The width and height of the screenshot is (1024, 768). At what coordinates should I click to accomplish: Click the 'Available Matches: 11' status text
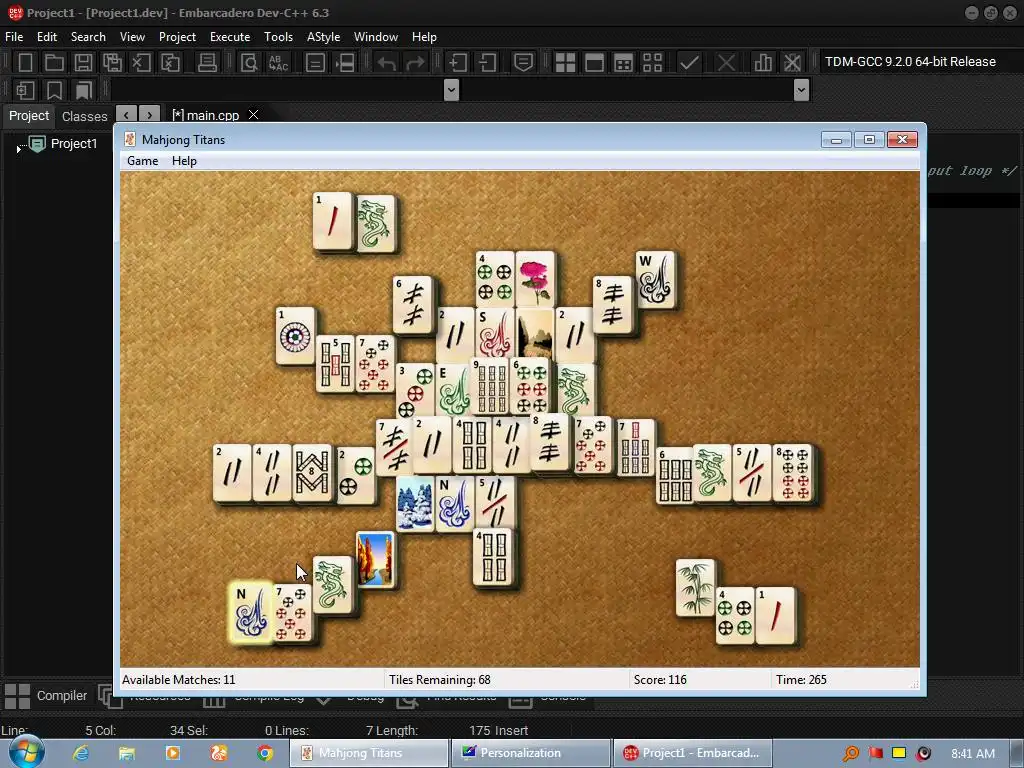pyautogui.click(x=178, y=680)
